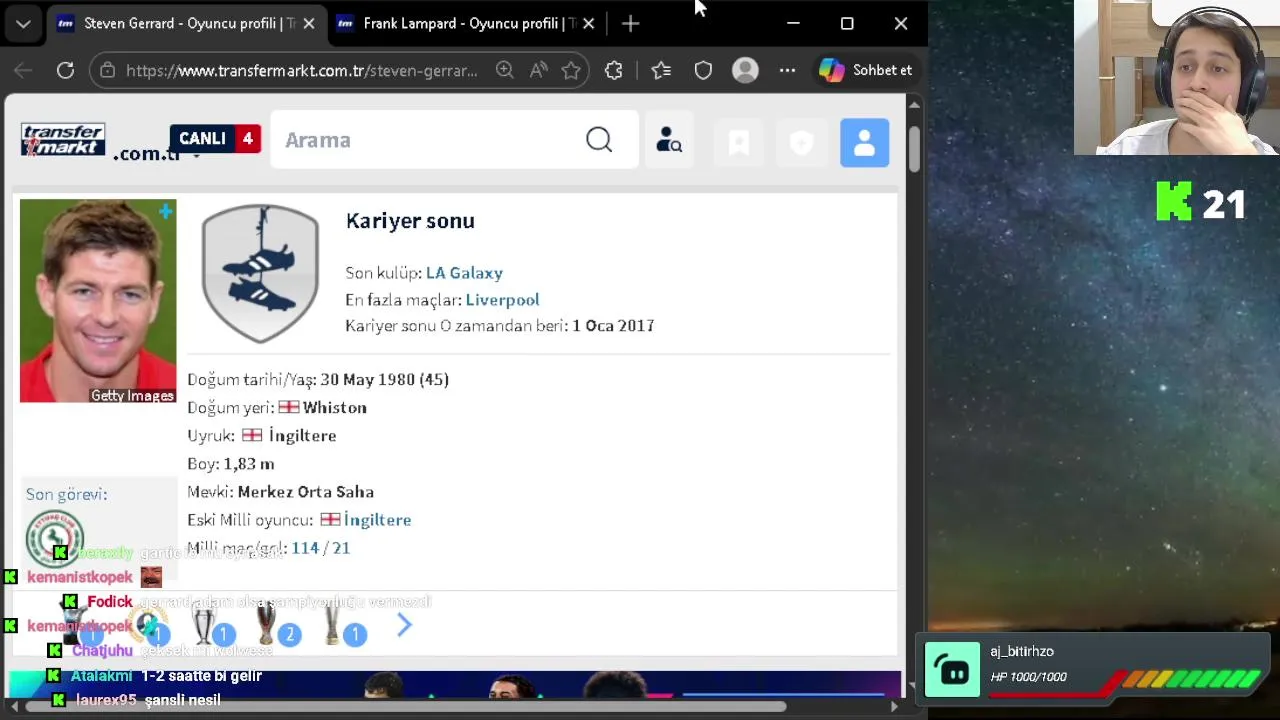
Task: Select the 'Whiston' birthplace text
Action: click(x=335, y=408)
